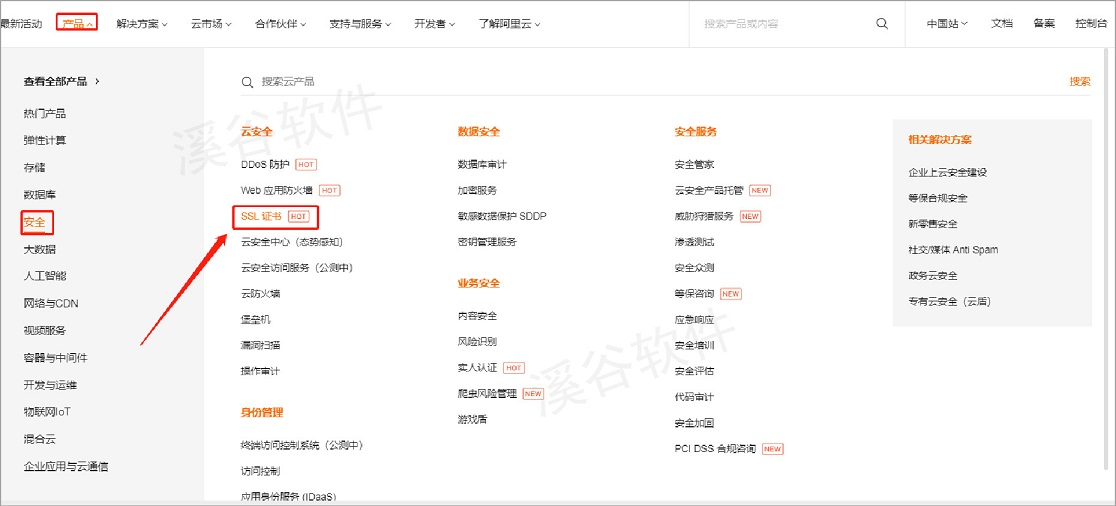1116x506 pixels.
Task: Open the 加密服务 link
Action: click(x=477, y=190)
